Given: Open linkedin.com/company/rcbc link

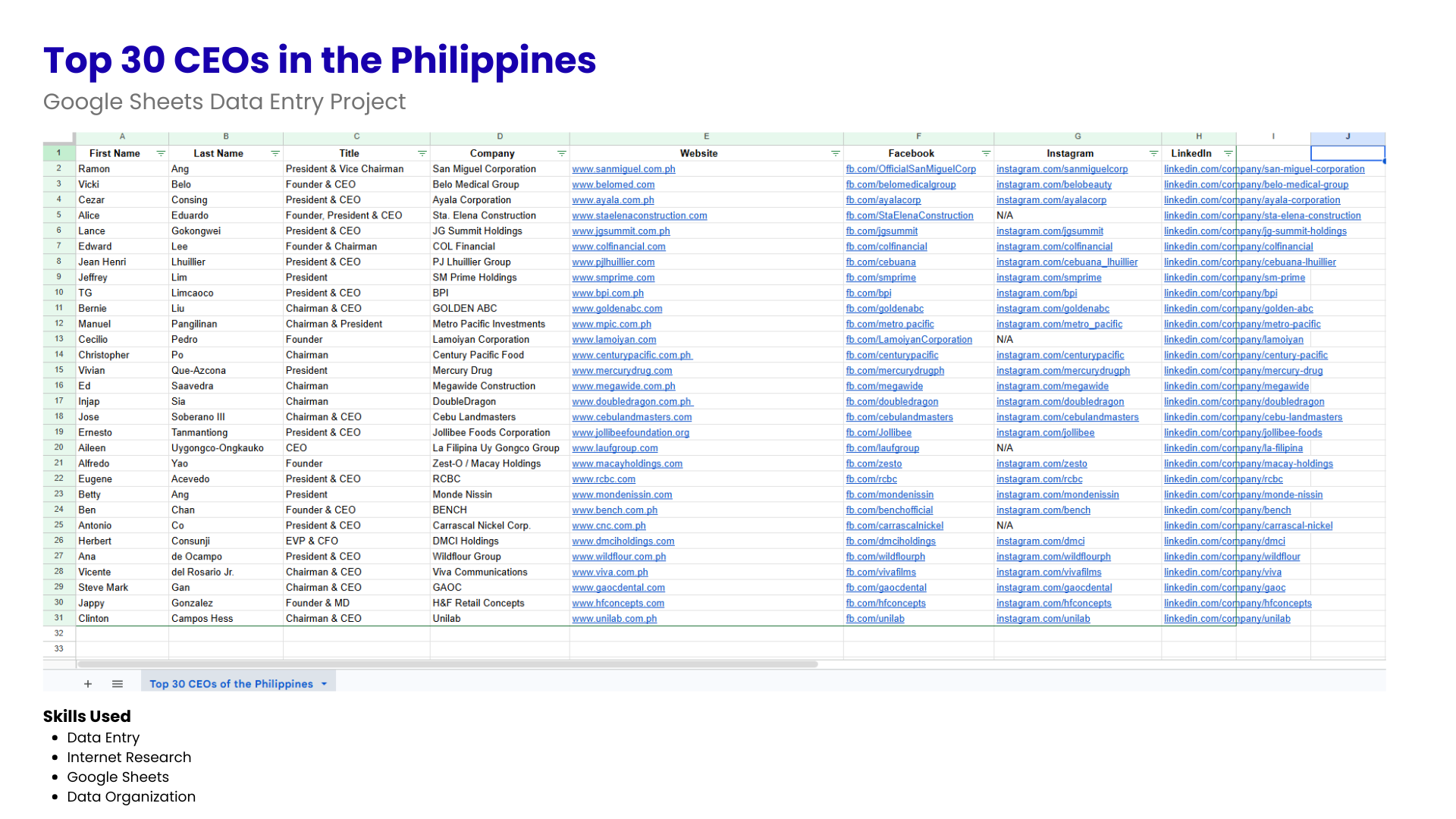Looking at the screenshot, I should coord(1223,479).
